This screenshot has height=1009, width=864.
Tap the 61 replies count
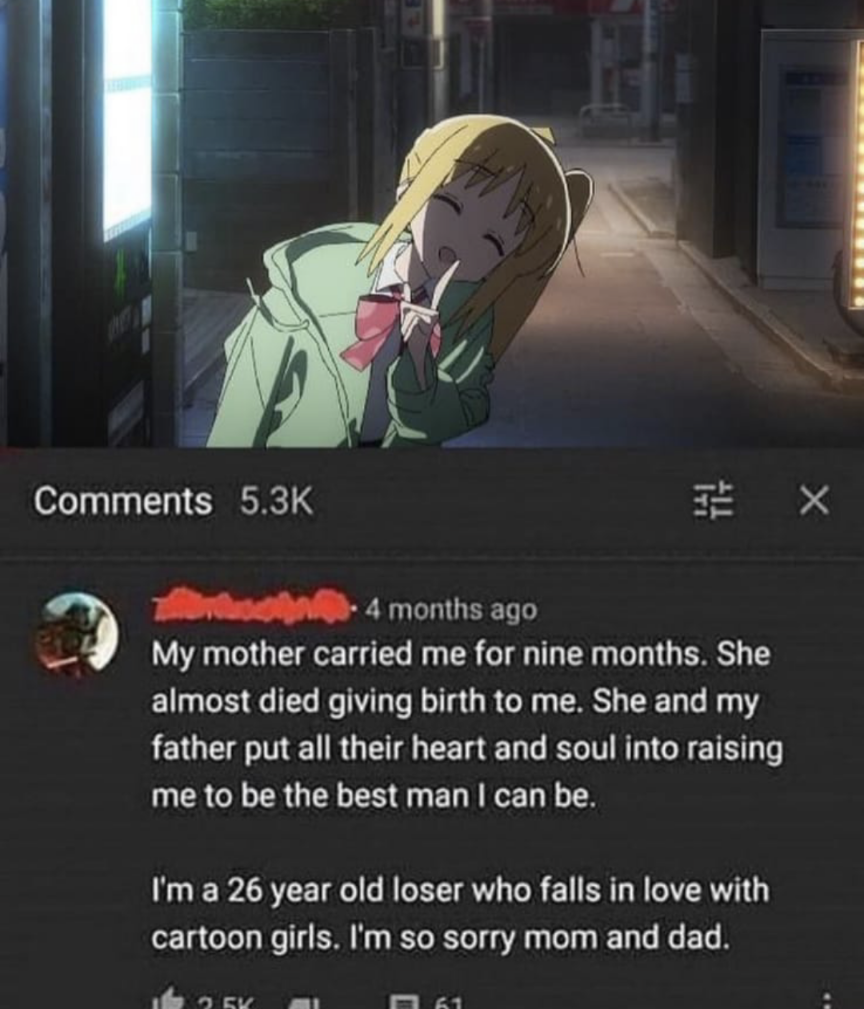448,1003
